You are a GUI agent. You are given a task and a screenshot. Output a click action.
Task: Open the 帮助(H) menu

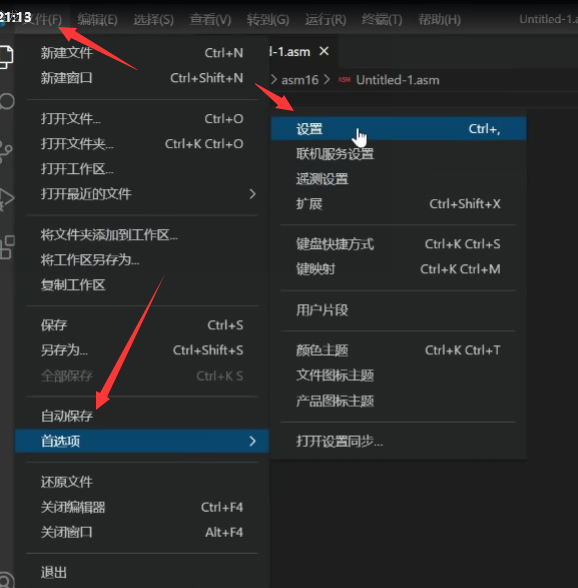coord(439,20)
